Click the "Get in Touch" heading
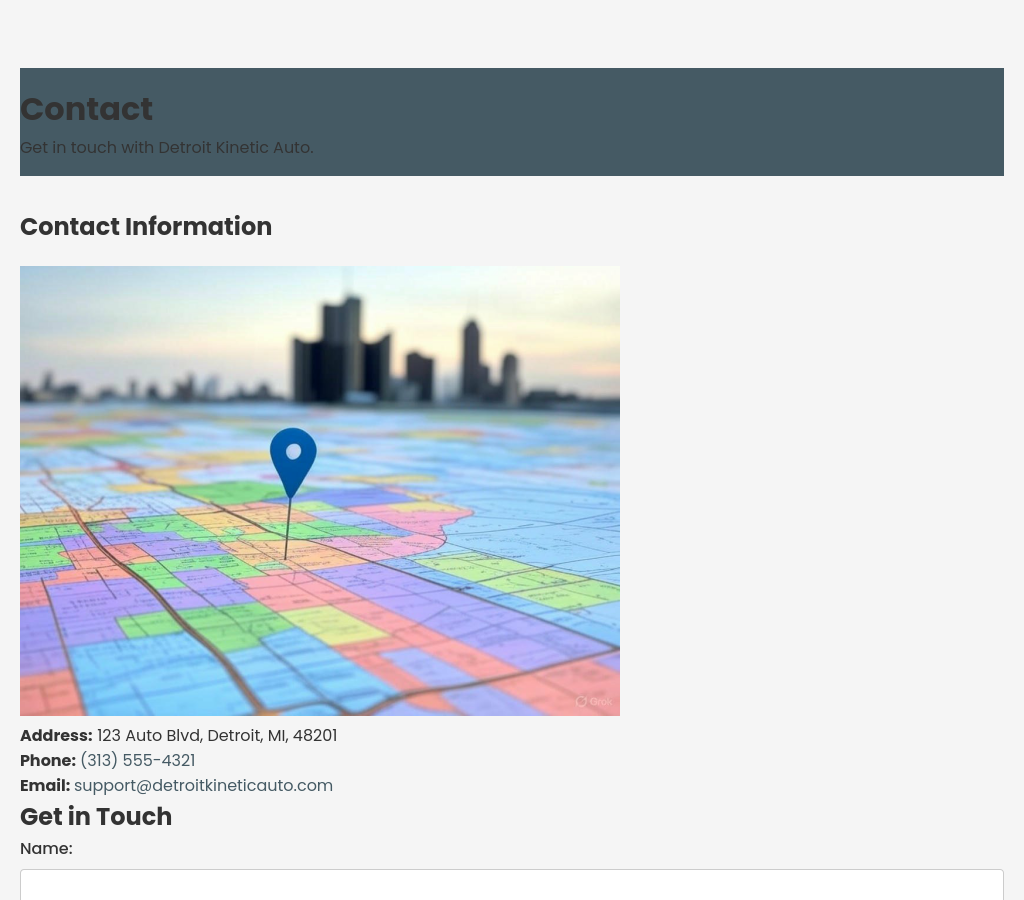 click(96, 817)
